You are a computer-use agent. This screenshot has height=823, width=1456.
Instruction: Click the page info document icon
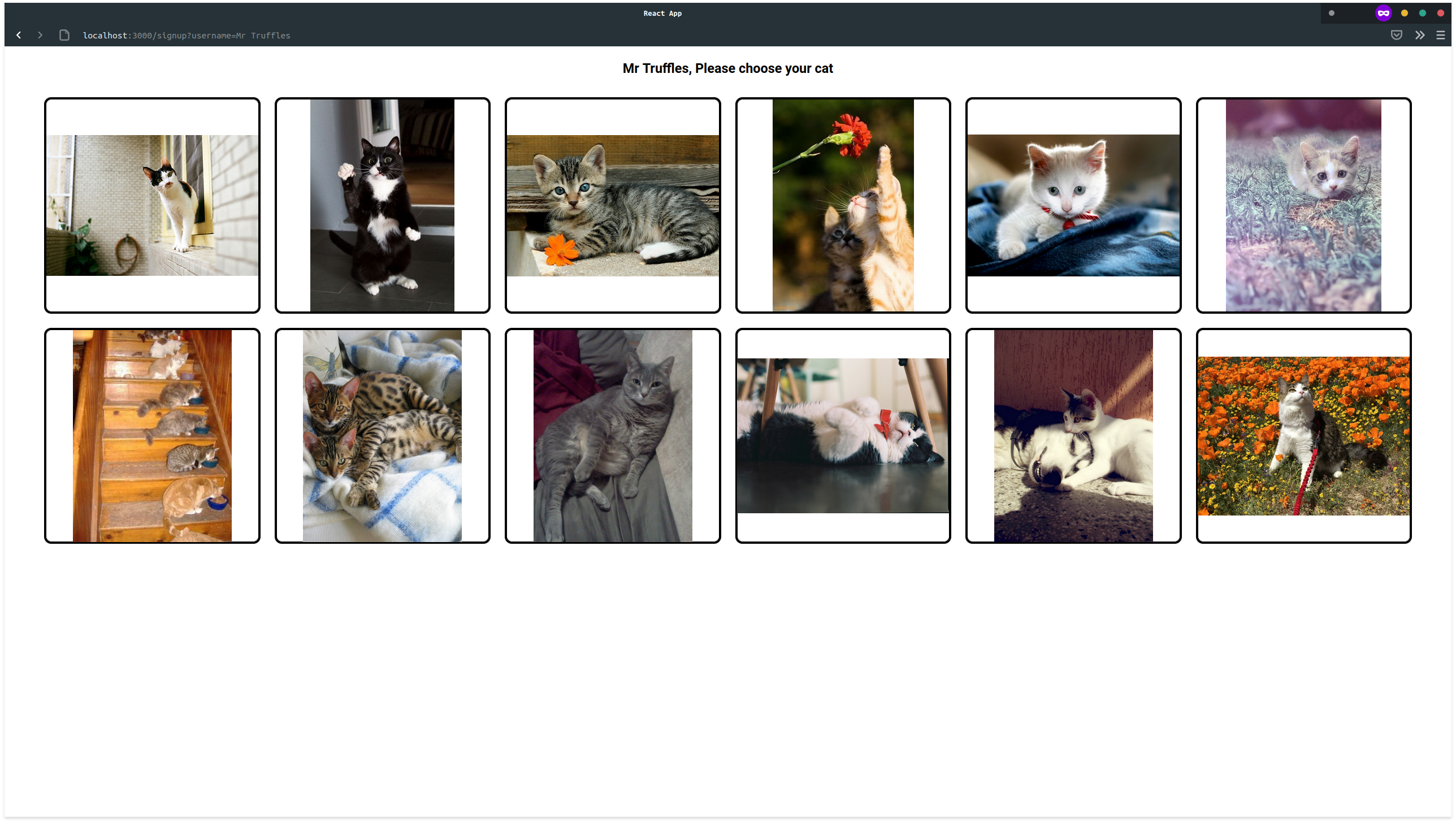[64, 35]
